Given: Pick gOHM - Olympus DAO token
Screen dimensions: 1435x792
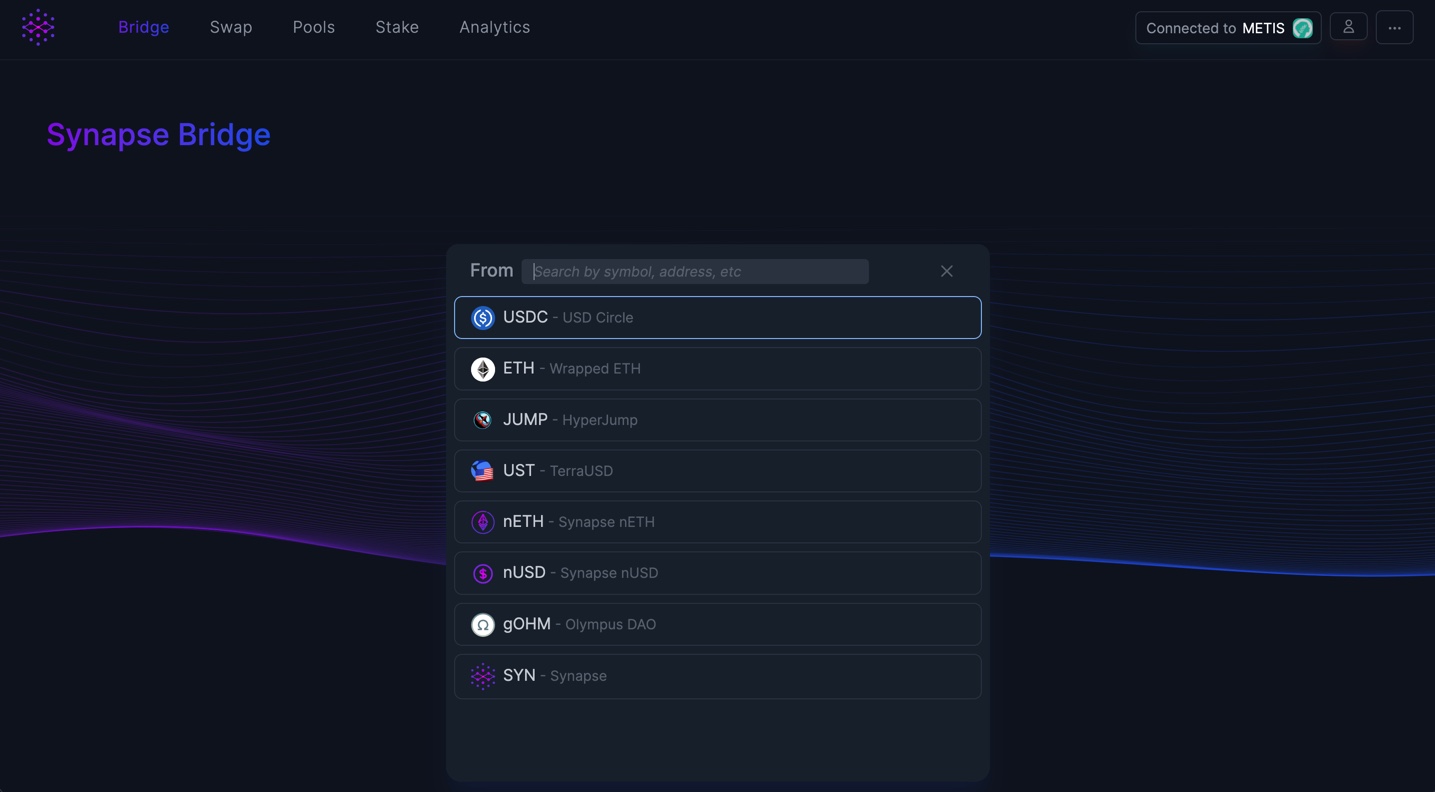Looking at the screenshot, I should click(x=718, y=624).
